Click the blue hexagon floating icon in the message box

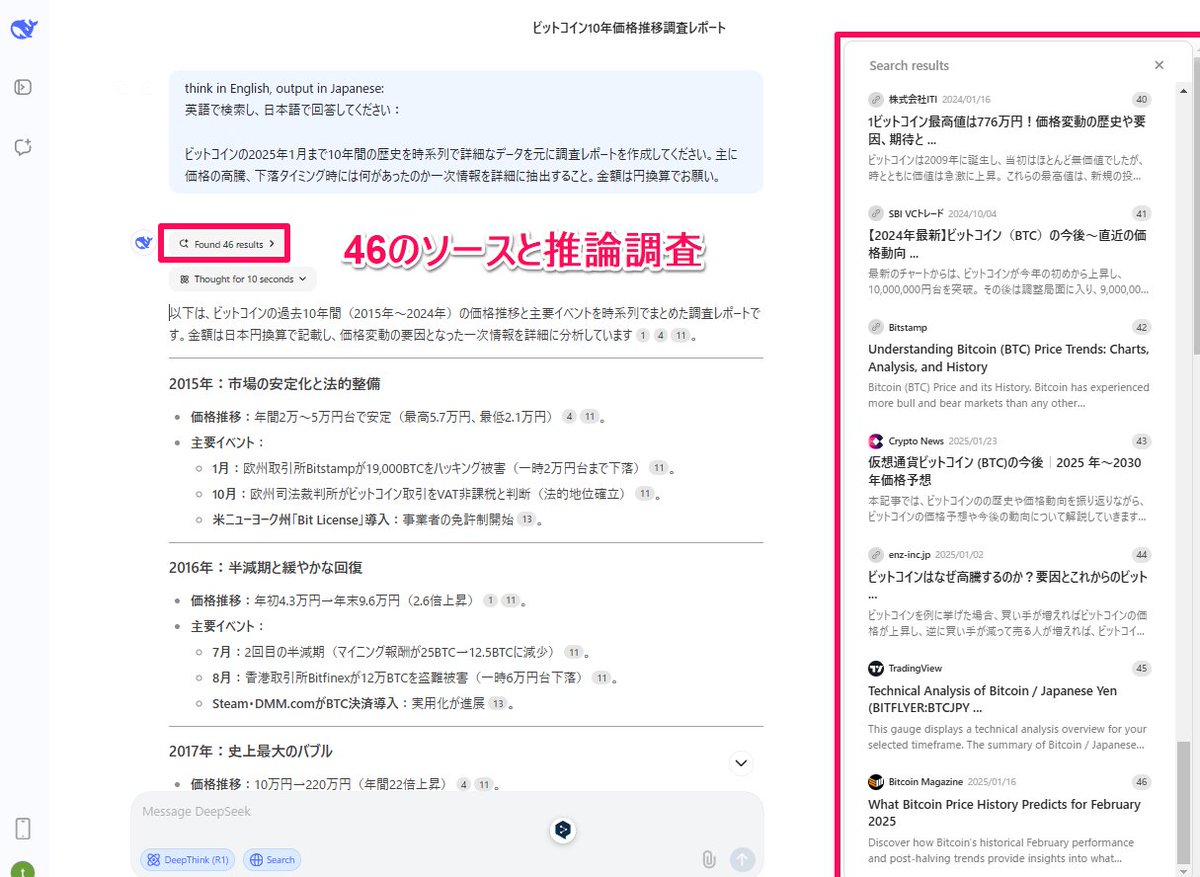(564, 829)
